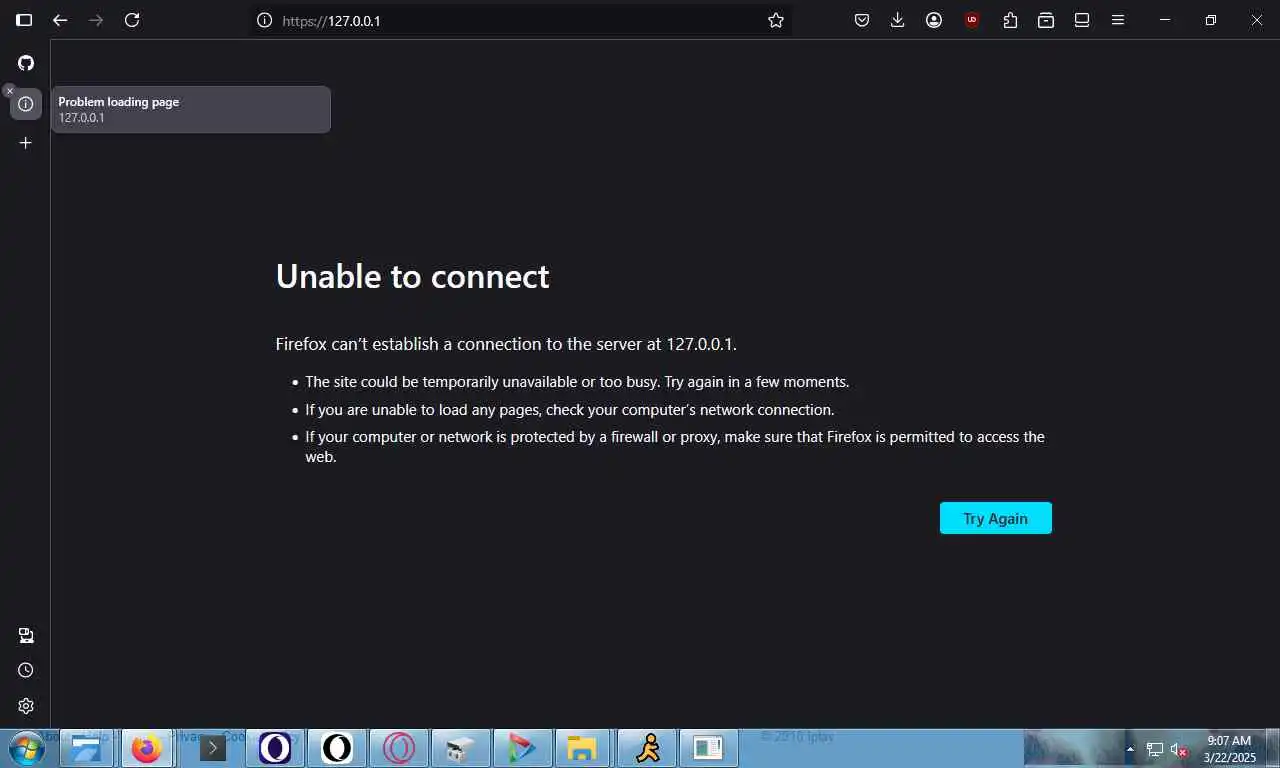
Task: Open the terminal chevron taskbar icon
Action: tap(212, 748)
